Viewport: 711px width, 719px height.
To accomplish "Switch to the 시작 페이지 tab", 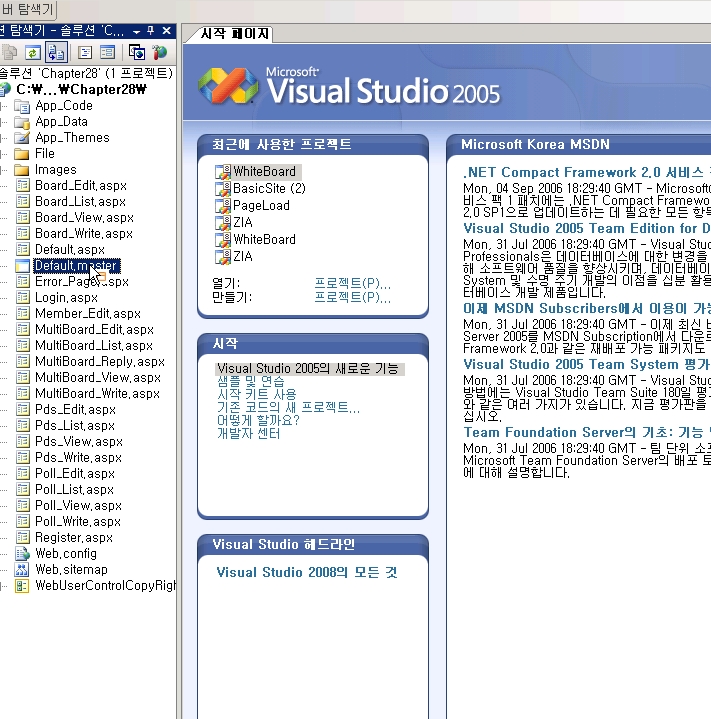I will click(234, 34).
